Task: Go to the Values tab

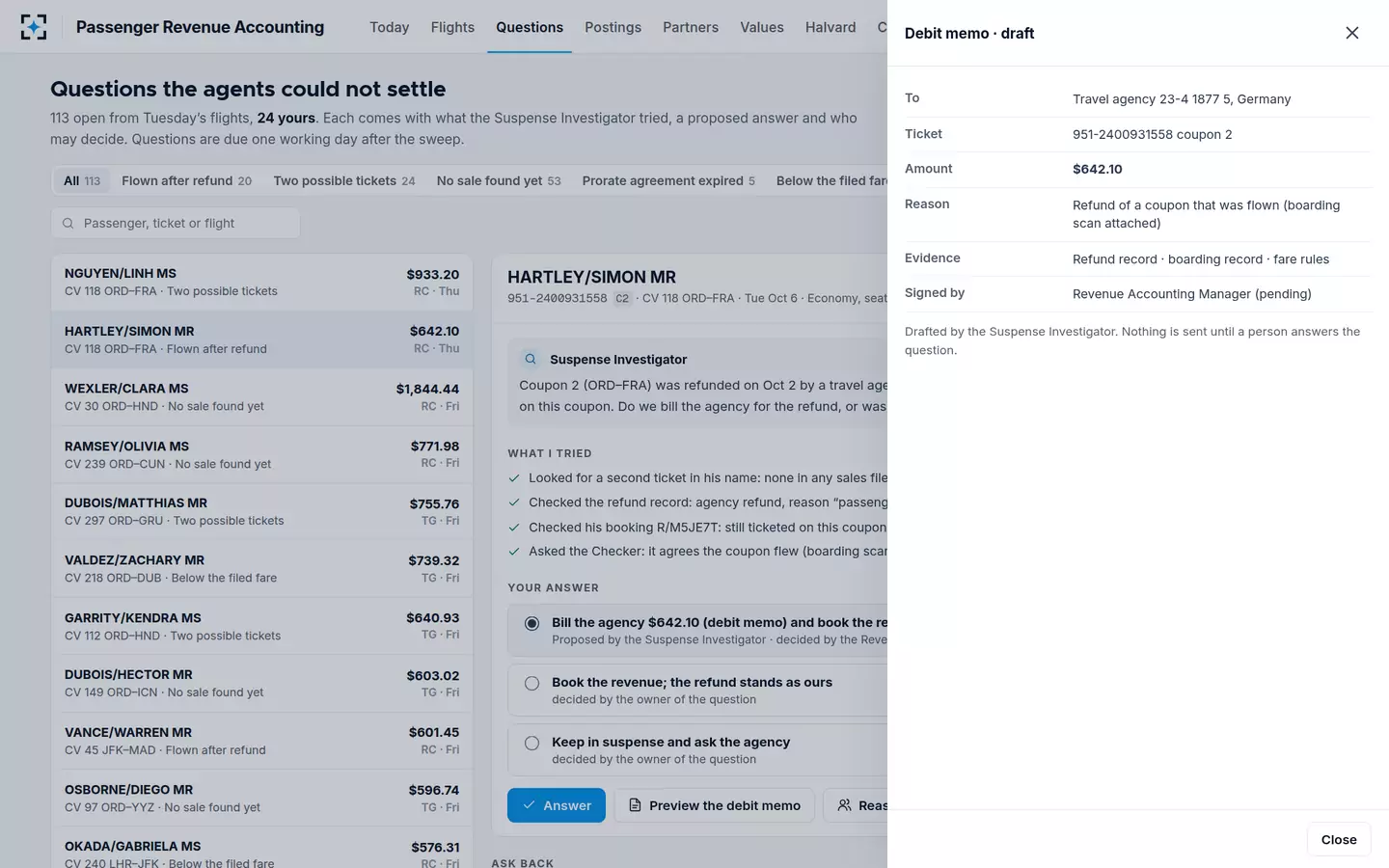Action: (x=762, y=27)
